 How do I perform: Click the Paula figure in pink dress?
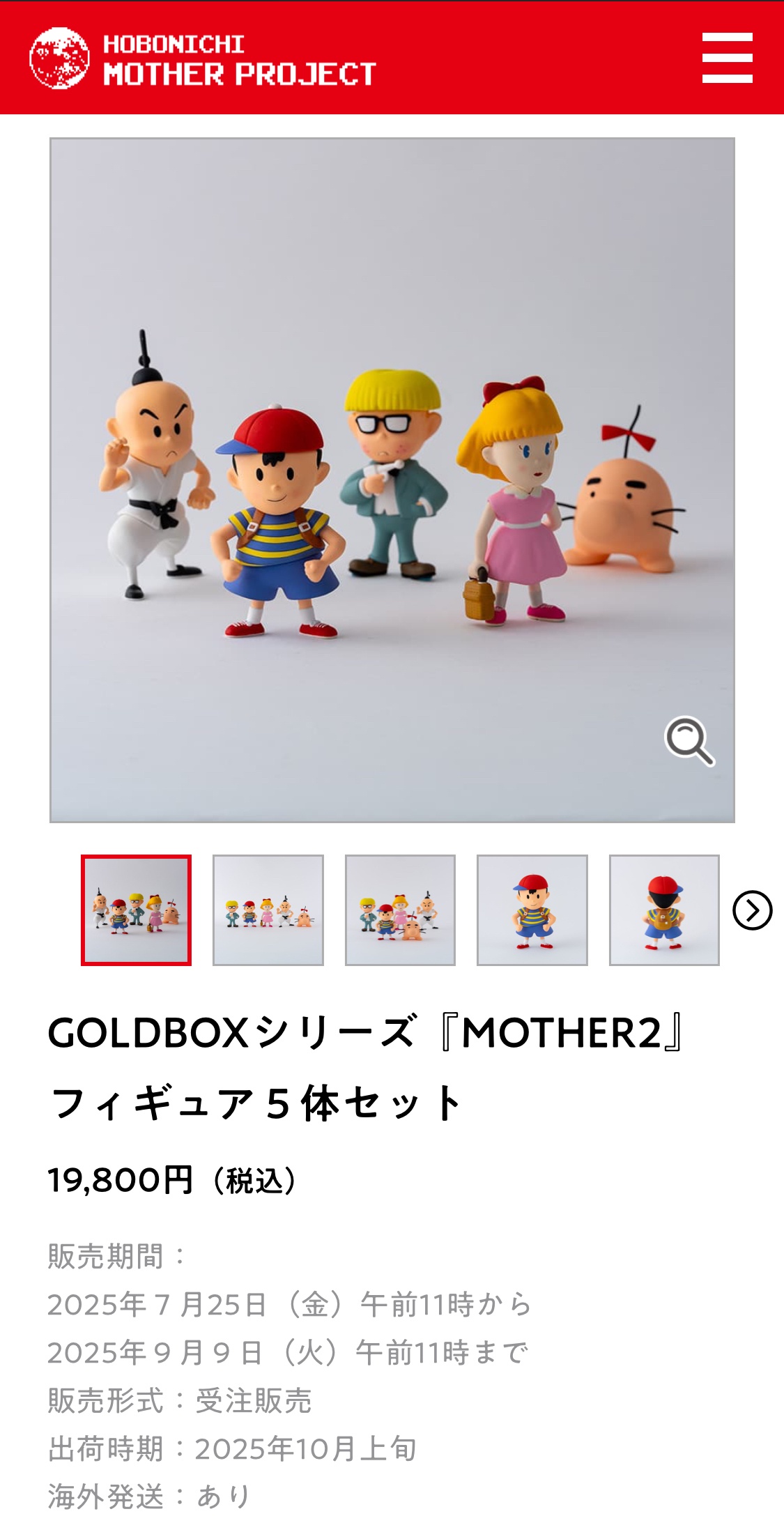[512, 500]
